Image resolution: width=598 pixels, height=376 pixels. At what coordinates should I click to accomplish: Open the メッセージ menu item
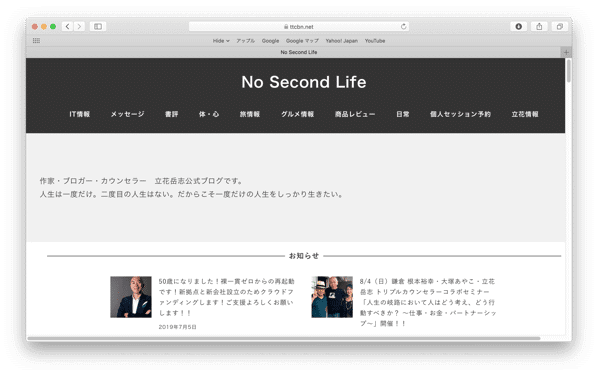click(128, 114)
